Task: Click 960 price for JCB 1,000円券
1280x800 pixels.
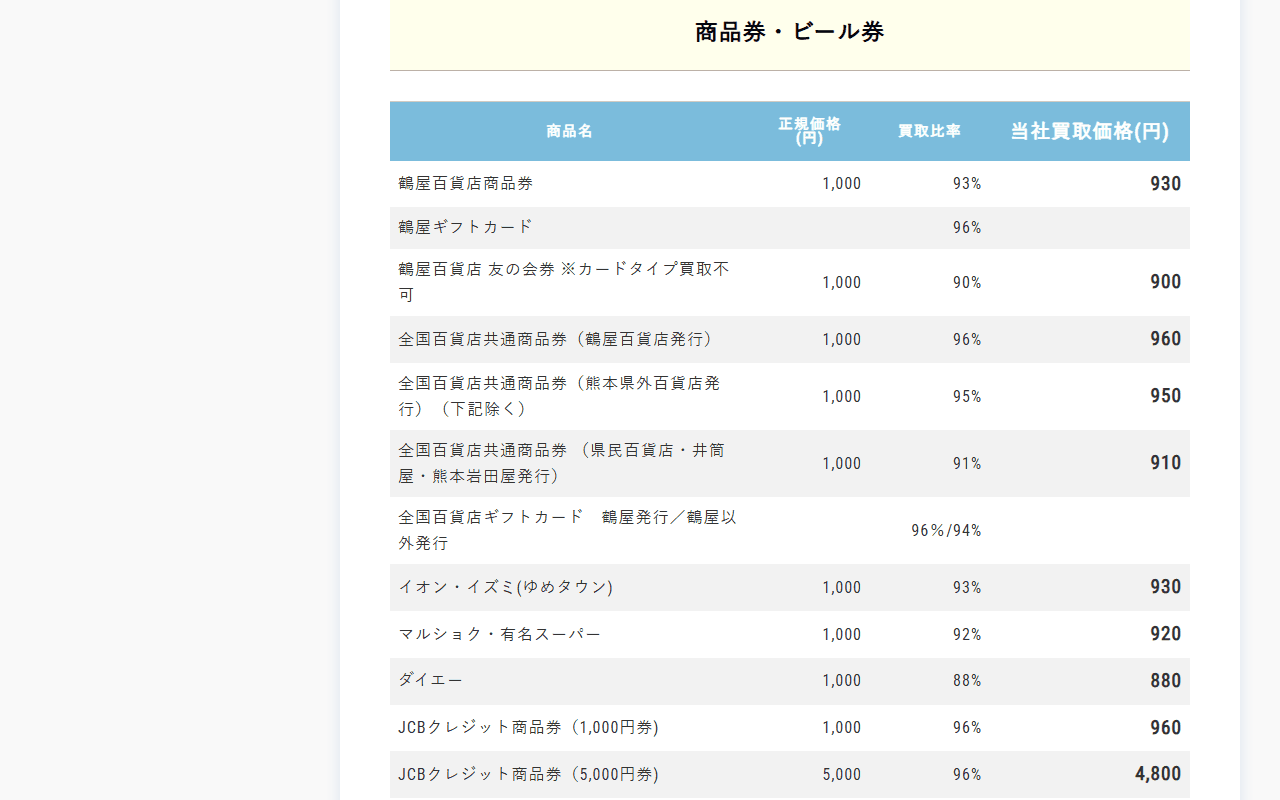Action: 1165,728
